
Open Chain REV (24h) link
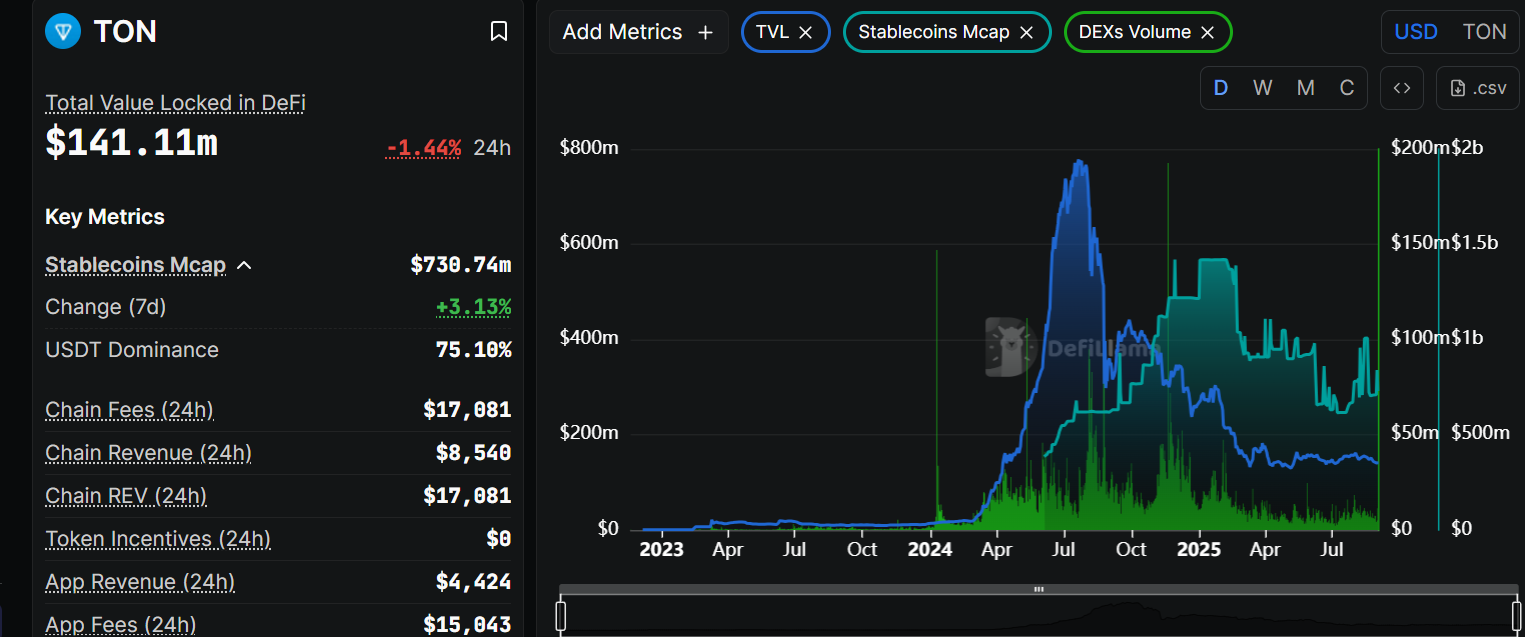click(x=126, y=496)
